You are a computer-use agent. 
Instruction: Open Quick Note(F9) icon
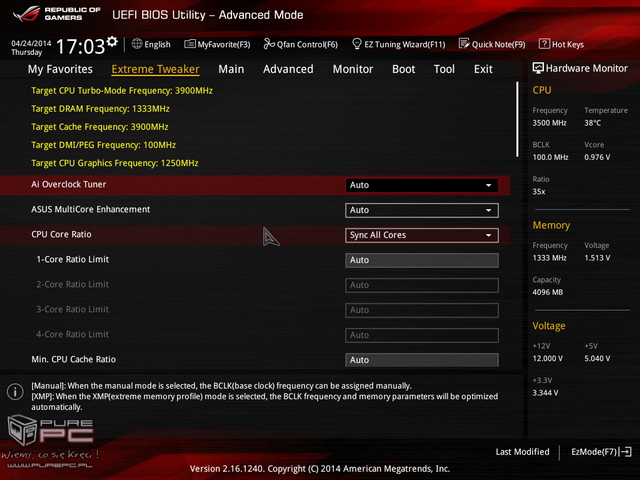pos(464,44)
